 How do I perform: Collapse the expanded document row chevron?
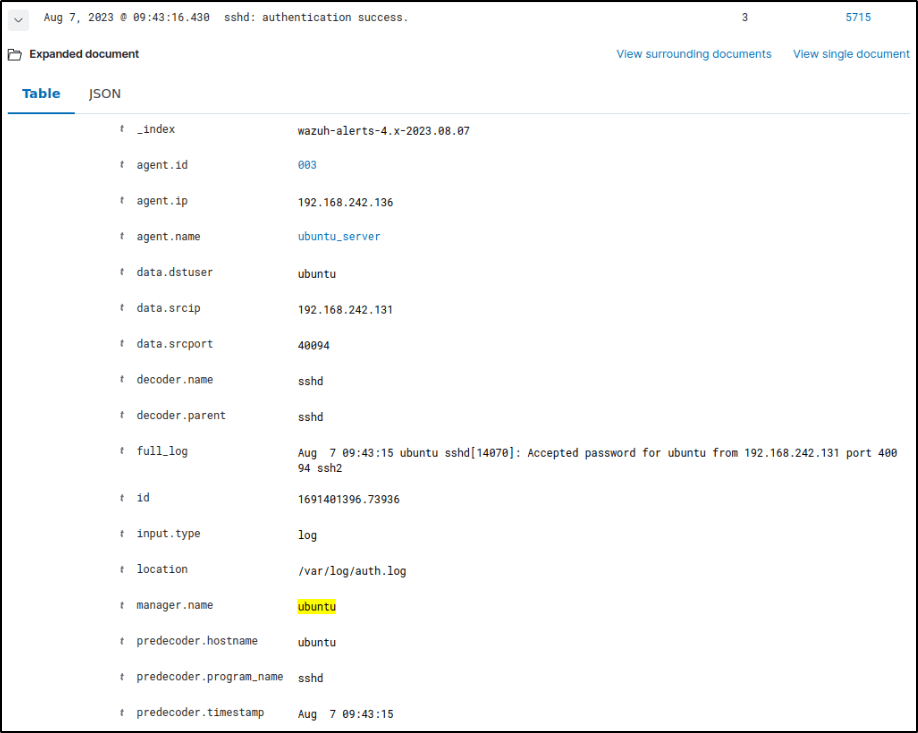19,19
